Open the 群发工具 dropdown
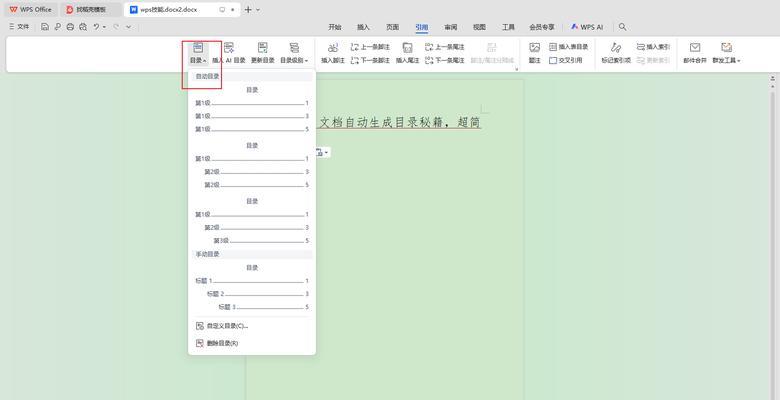780x400 pixels. [726, 54]
